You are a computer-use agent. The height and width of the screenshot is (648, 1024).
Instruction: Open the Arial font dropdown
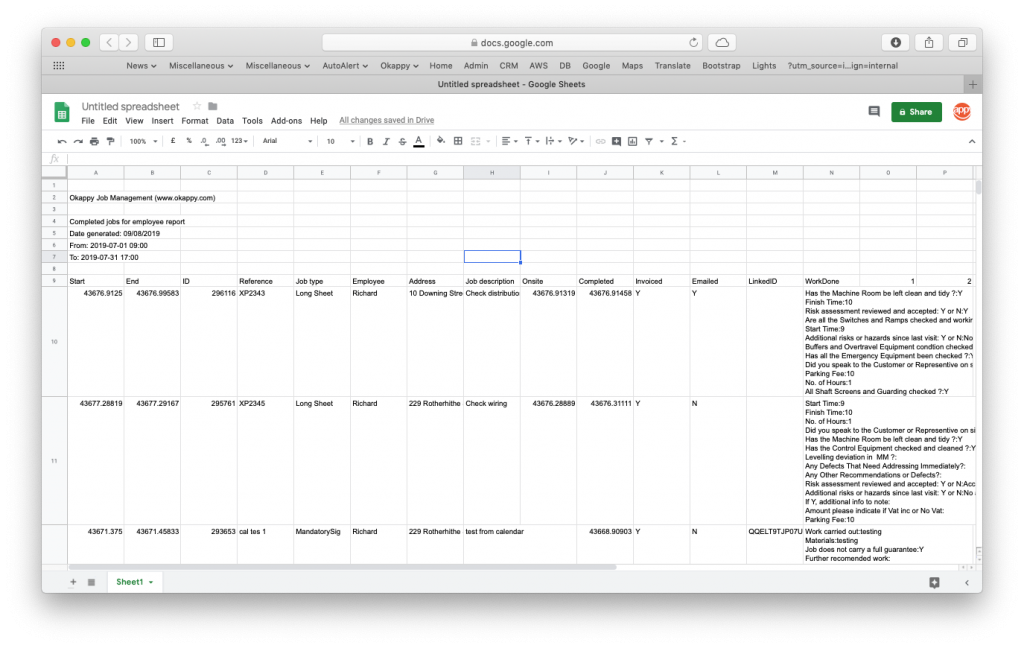pos(287,141)
